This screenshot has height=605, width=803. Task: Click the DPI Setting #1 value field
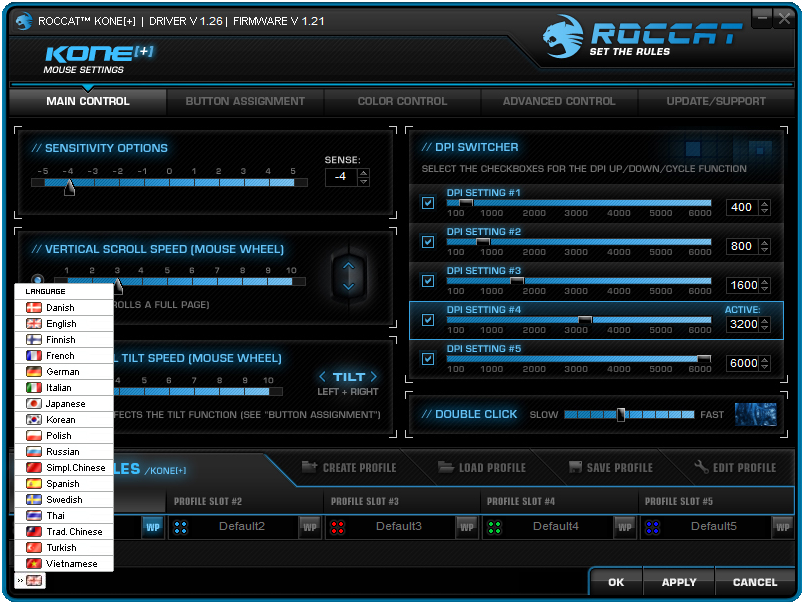pyautogui.click(x=742, y=207)
